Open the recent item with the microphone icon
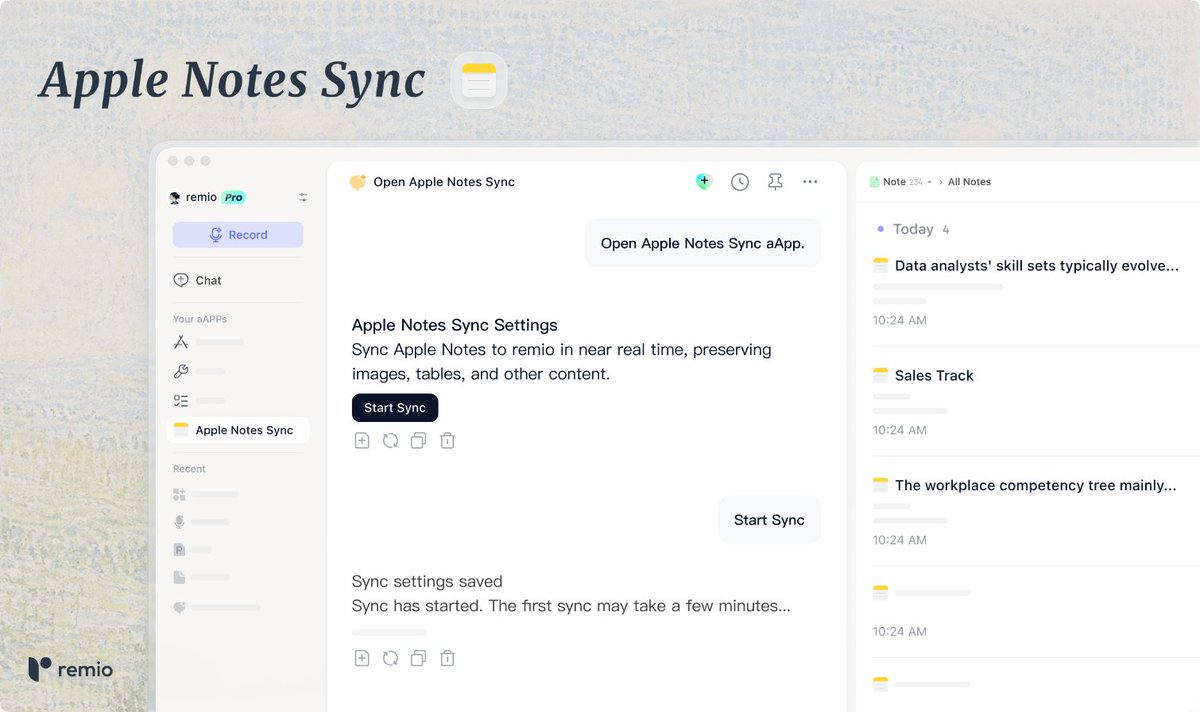Image resolution: width=1200 pixels, height=712 pixels. point(180,522)
